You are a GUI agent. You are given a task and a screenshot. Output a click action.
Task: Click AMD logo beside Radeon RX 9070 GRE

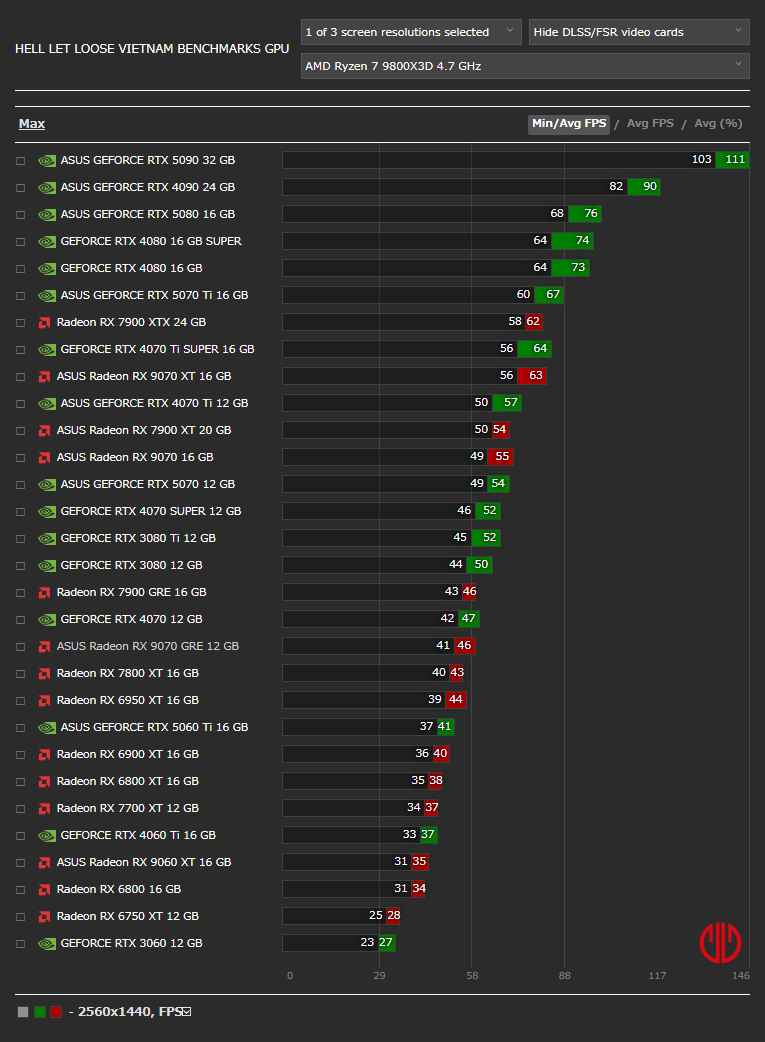(45, 647)
